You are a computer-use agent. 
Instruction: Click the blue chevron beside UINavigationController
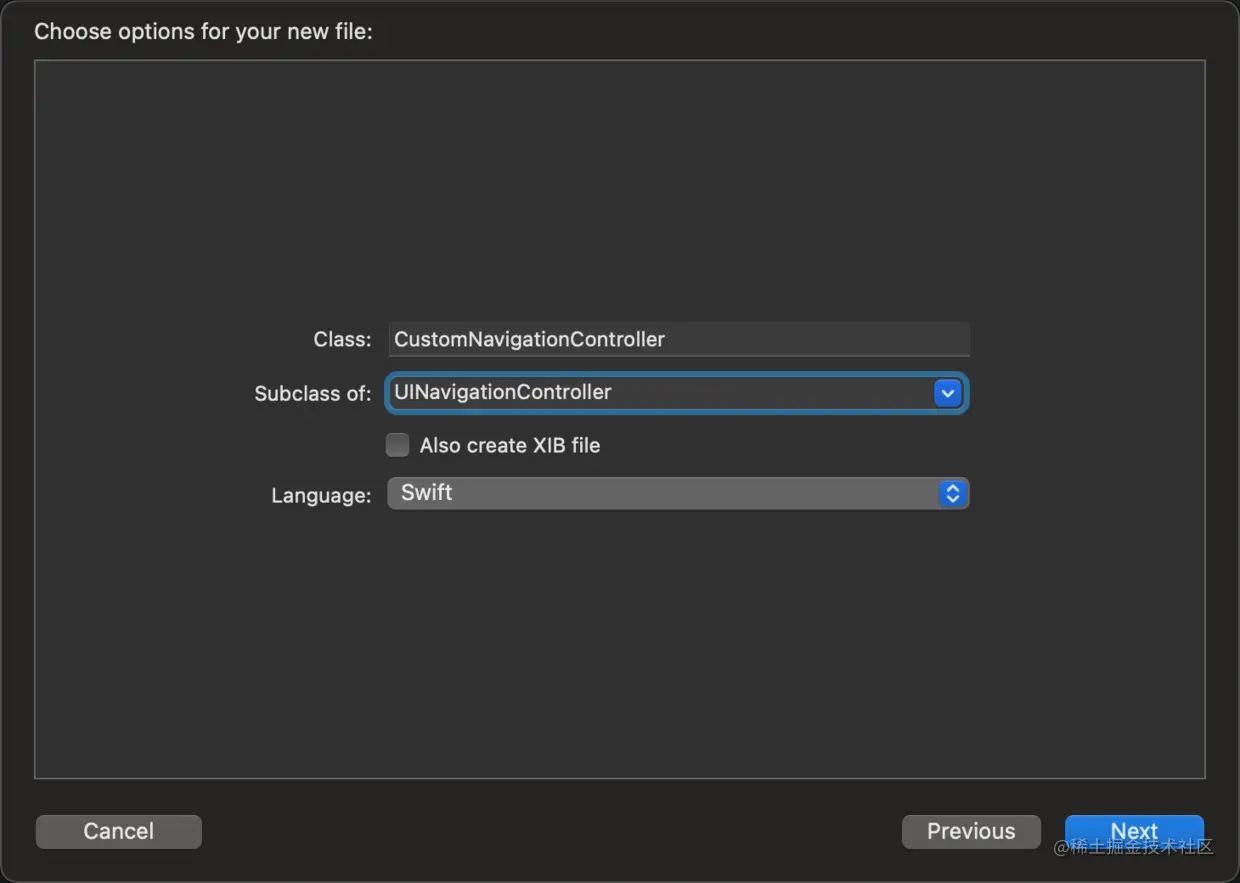coord(947,392)
